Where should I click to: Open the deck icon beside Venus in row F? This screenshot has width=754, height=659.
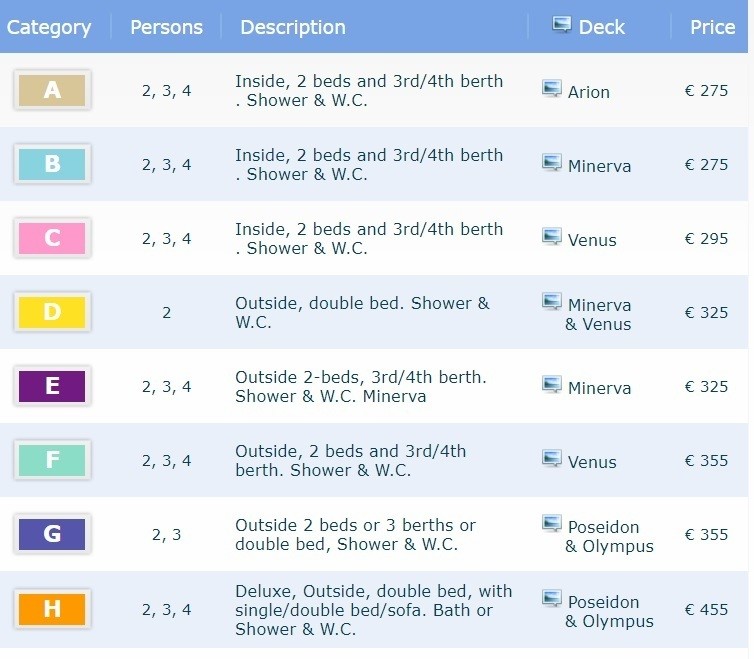(552, 458)
